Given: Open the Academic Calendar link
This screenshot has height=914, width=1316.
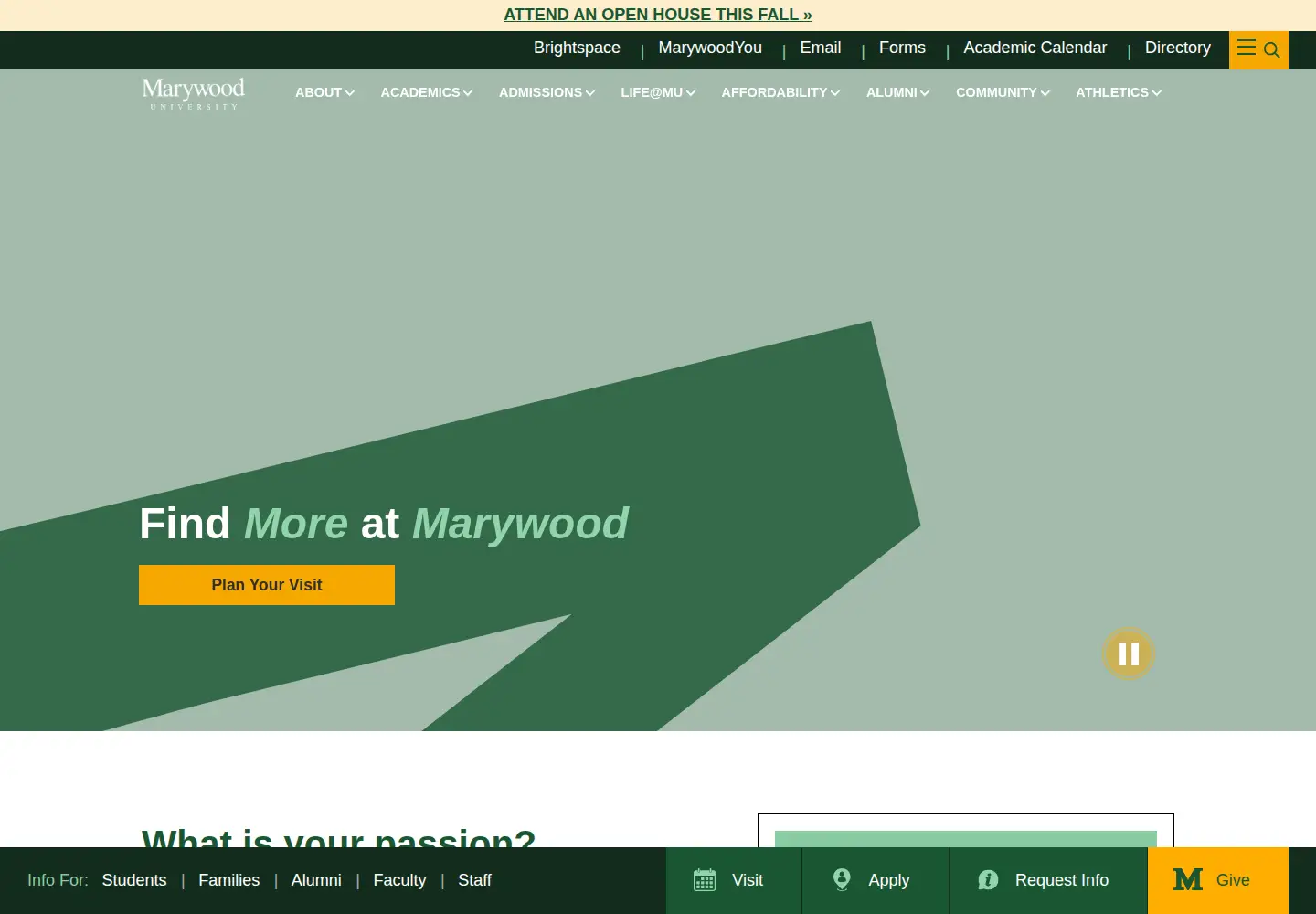Looking at the screenshot, I should tap(1035, 48).
